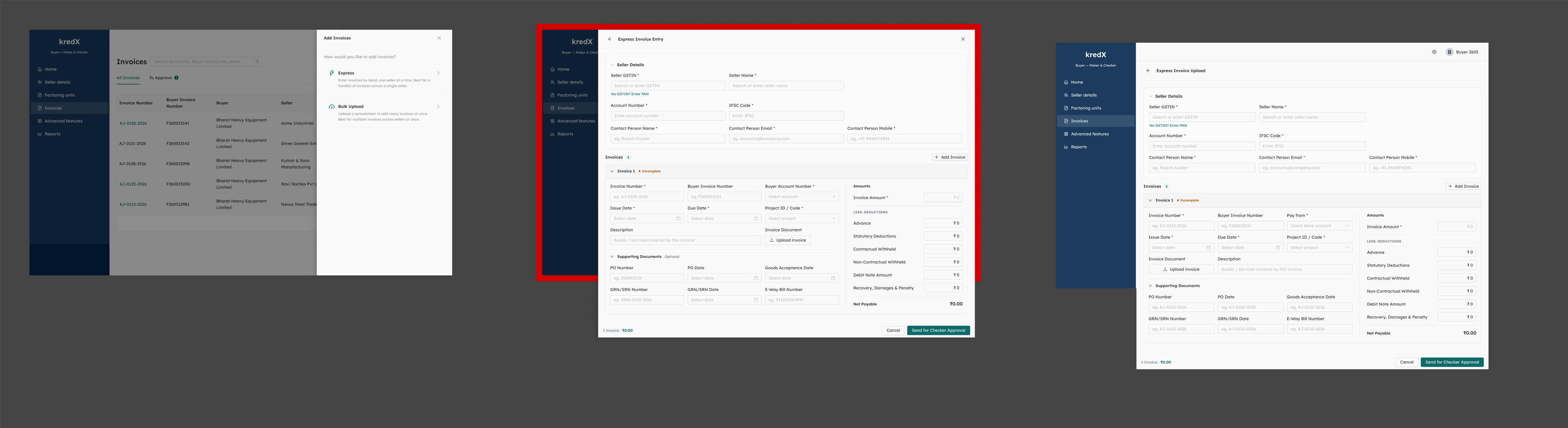1568x428 pixels.
Task: Click Factoring units icon in Express Invoice Upload sidebar
Action: (x=1066, y=108)
